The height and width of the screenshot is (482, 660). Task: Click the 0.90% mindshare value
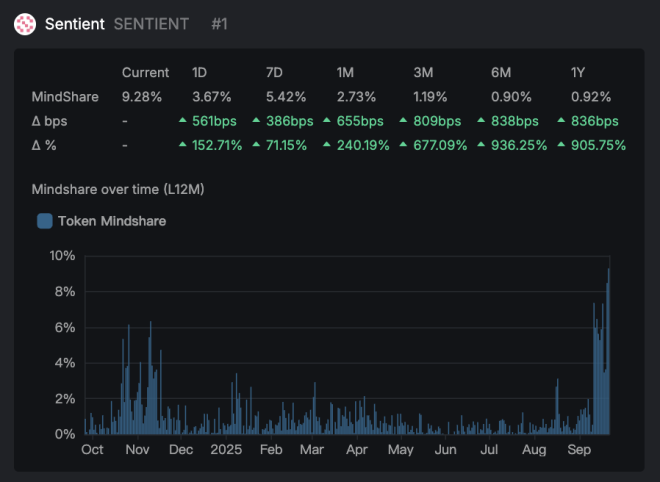pyautogui.click(x=511, y=97)
